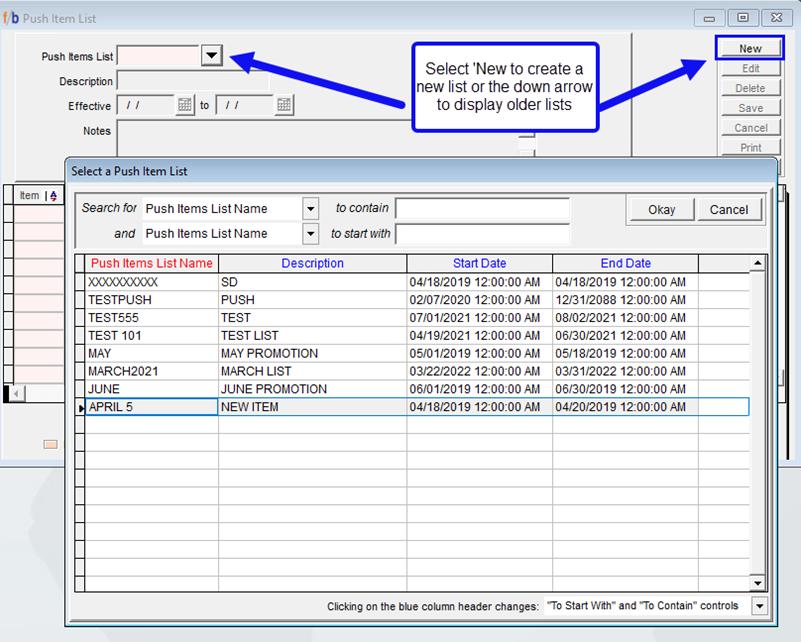Select the TESTPUSH list row
The width and height of the screenshot is (801, 642).
pyautogui.click(x=150, y=300)
